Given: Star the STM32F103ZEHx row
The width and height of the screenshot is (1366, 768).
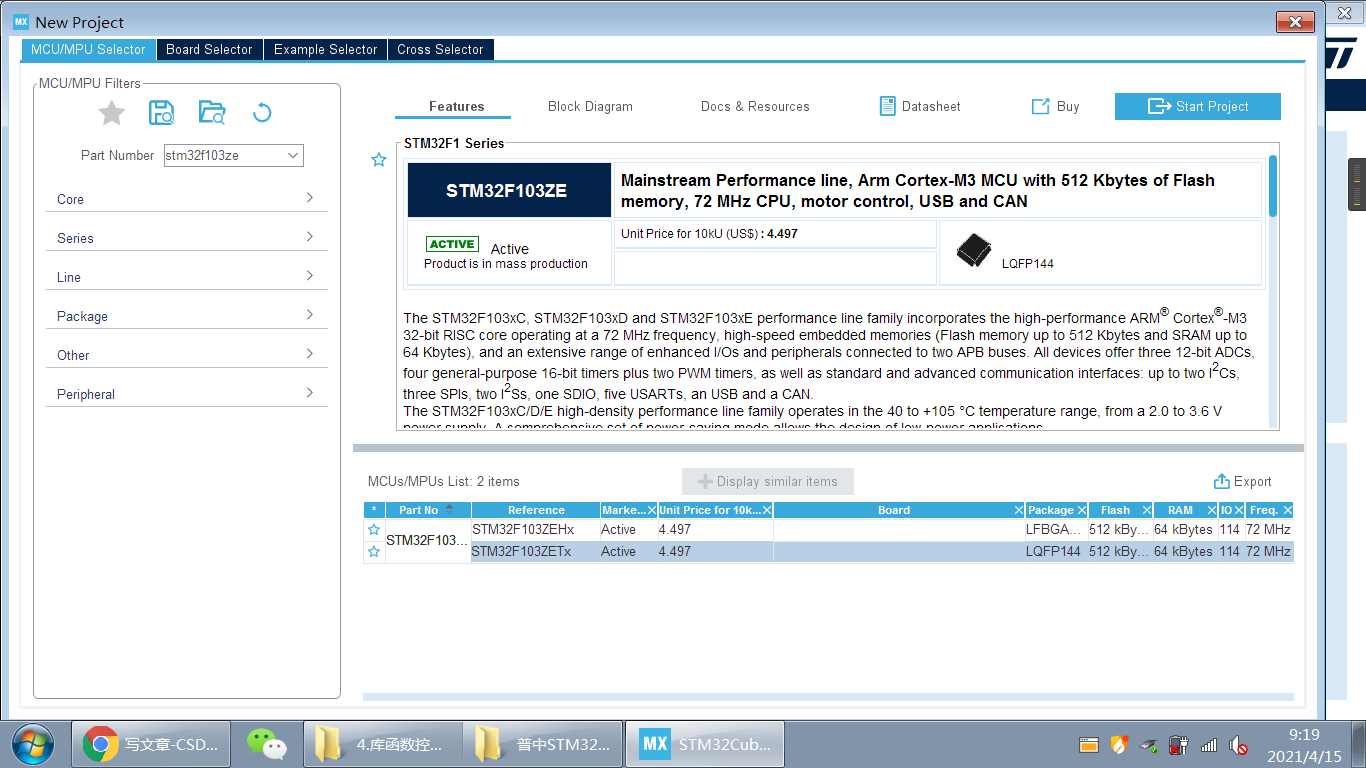Looking at the screenshot, I should tap(373, 530).
